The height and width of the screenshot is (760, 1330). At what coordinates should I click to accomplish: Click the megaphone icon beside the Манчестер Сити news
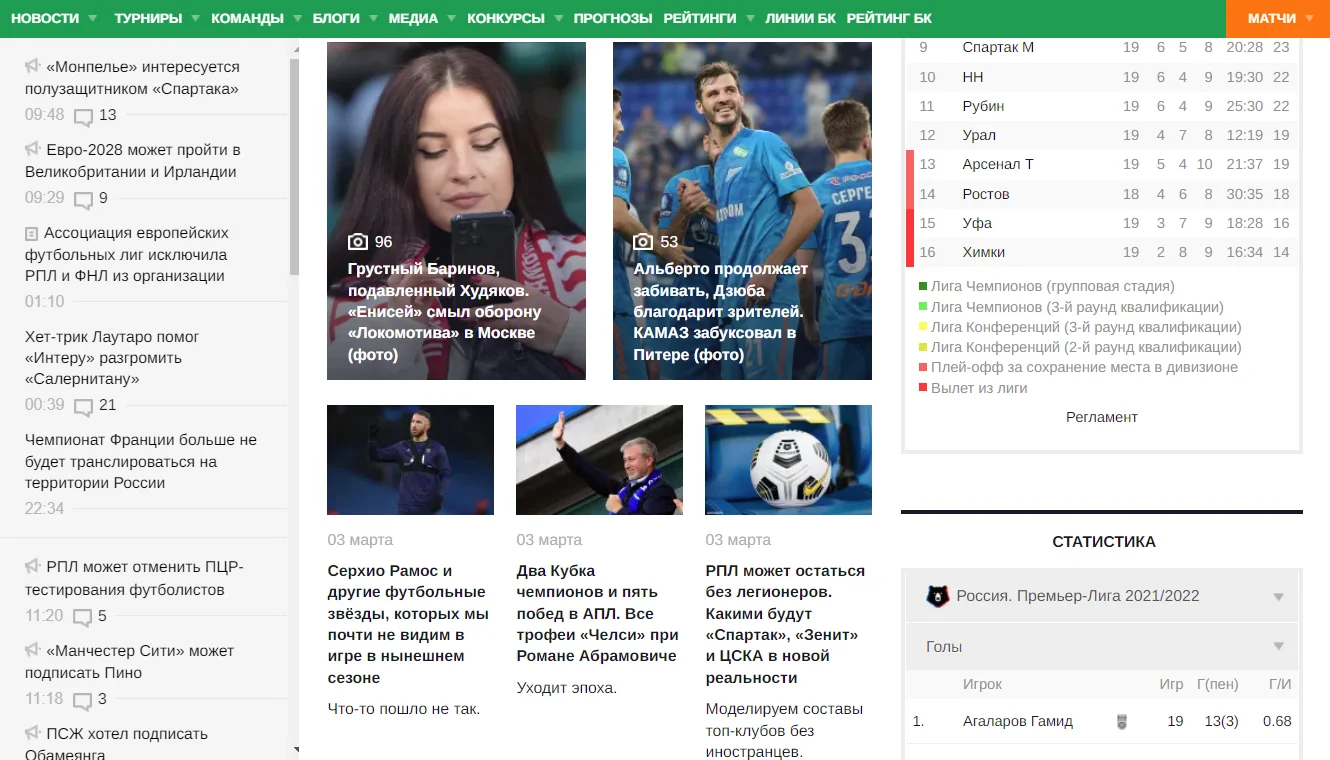[33, 651]
